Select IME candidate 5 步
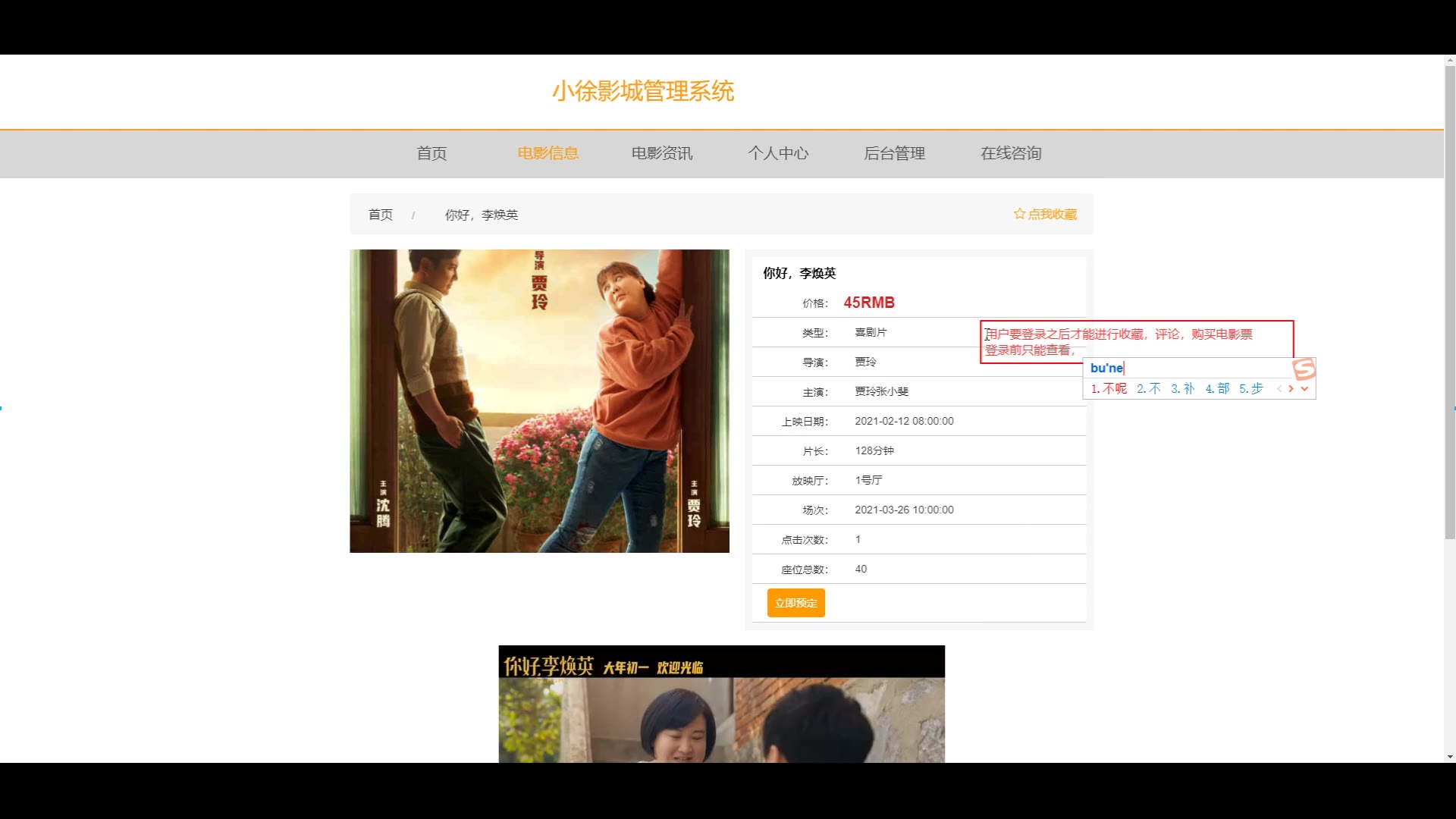 click(x=1251, y=388)
